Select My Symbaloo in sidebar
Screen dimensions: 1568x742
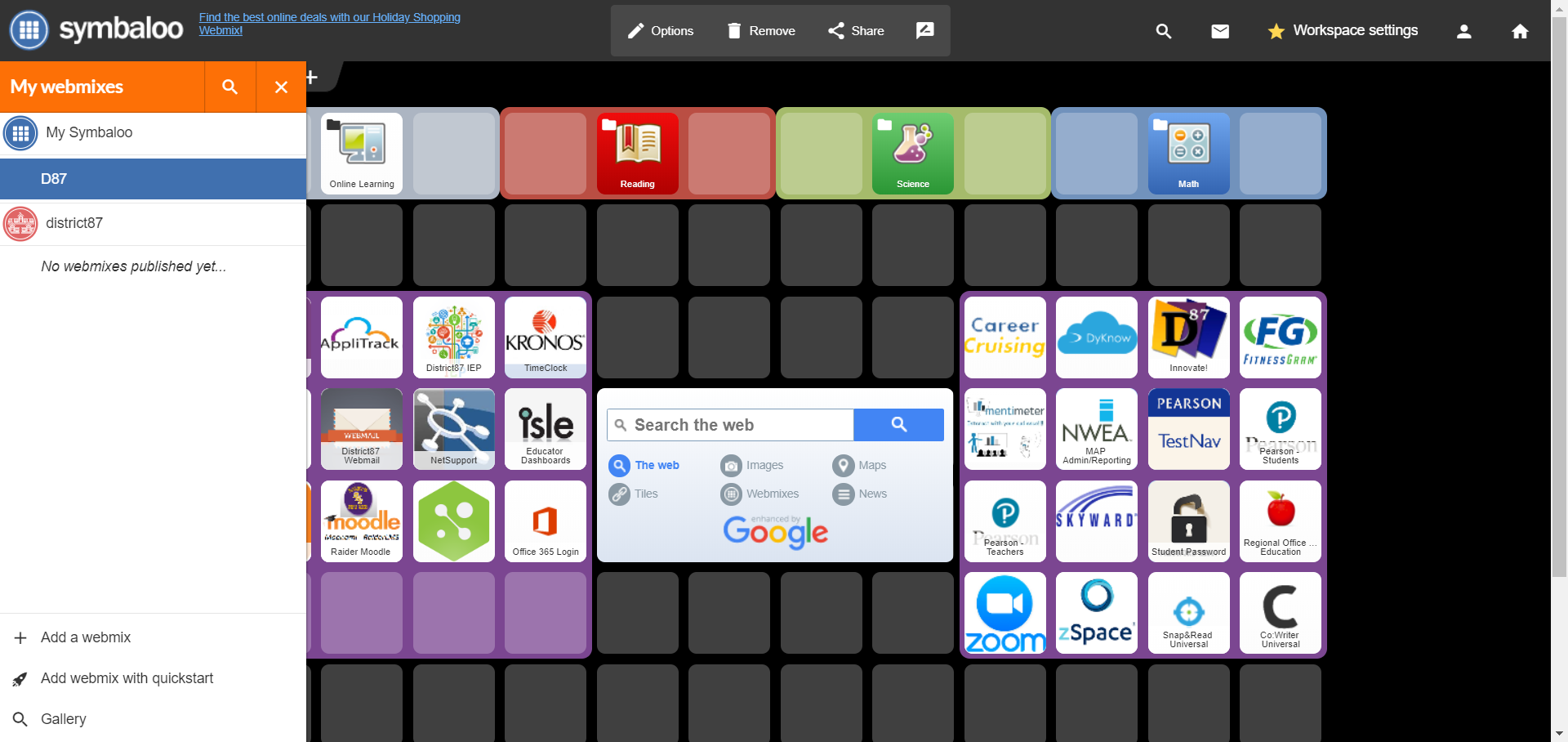153,132
